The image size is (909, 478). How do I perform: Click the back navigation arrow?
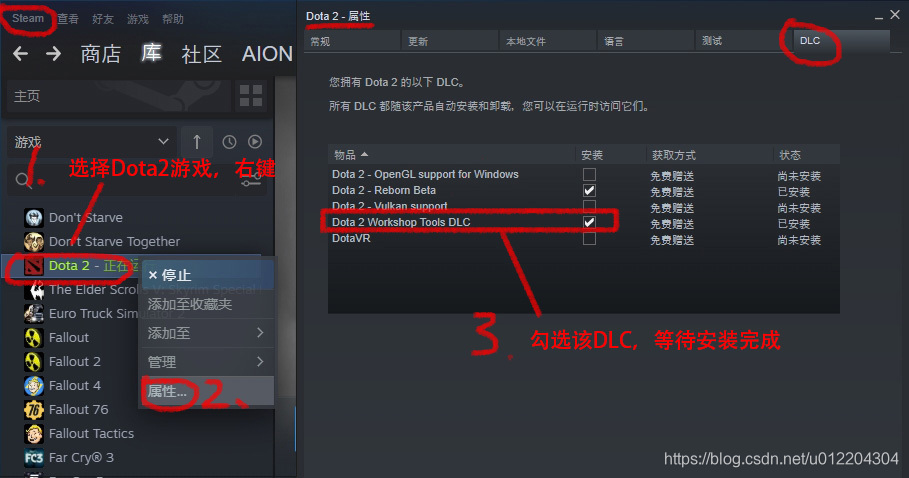[20, 54]
